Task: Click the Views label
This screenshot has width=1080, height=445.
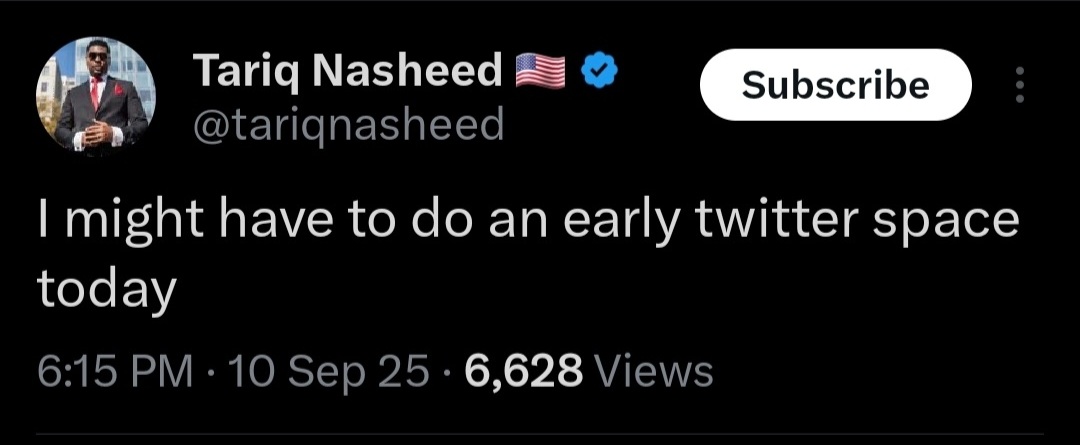Action: coord(653,373)
